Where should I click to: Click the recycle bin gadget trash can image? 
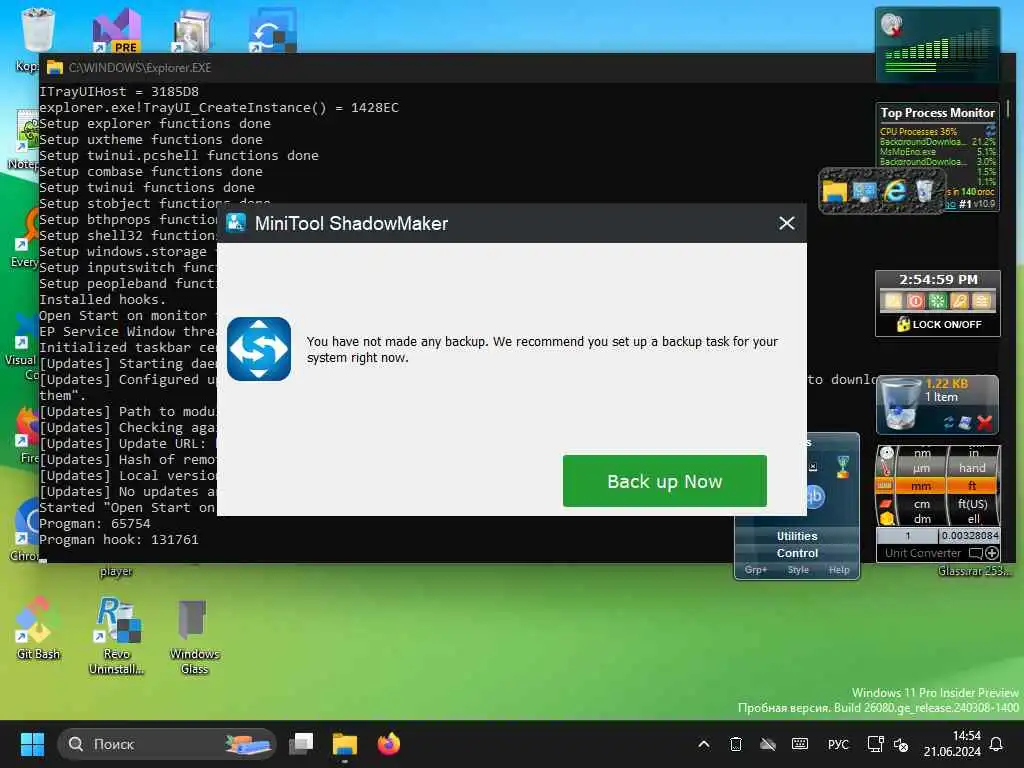pyautogui.click(x=900, y=404)
